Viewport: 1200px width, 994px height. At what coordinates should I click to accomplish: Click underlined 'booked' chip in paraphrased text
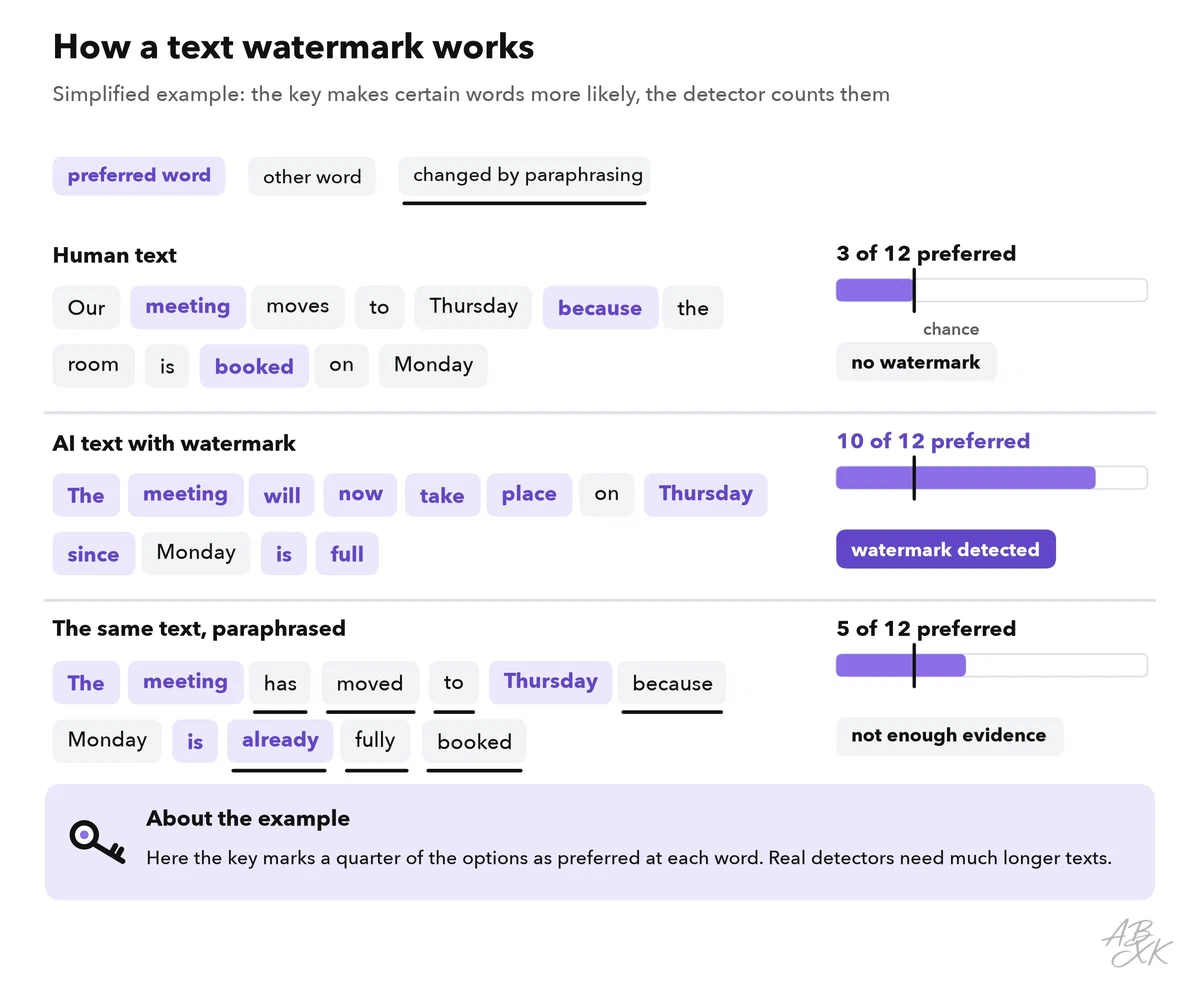click(x=474, y=742)
